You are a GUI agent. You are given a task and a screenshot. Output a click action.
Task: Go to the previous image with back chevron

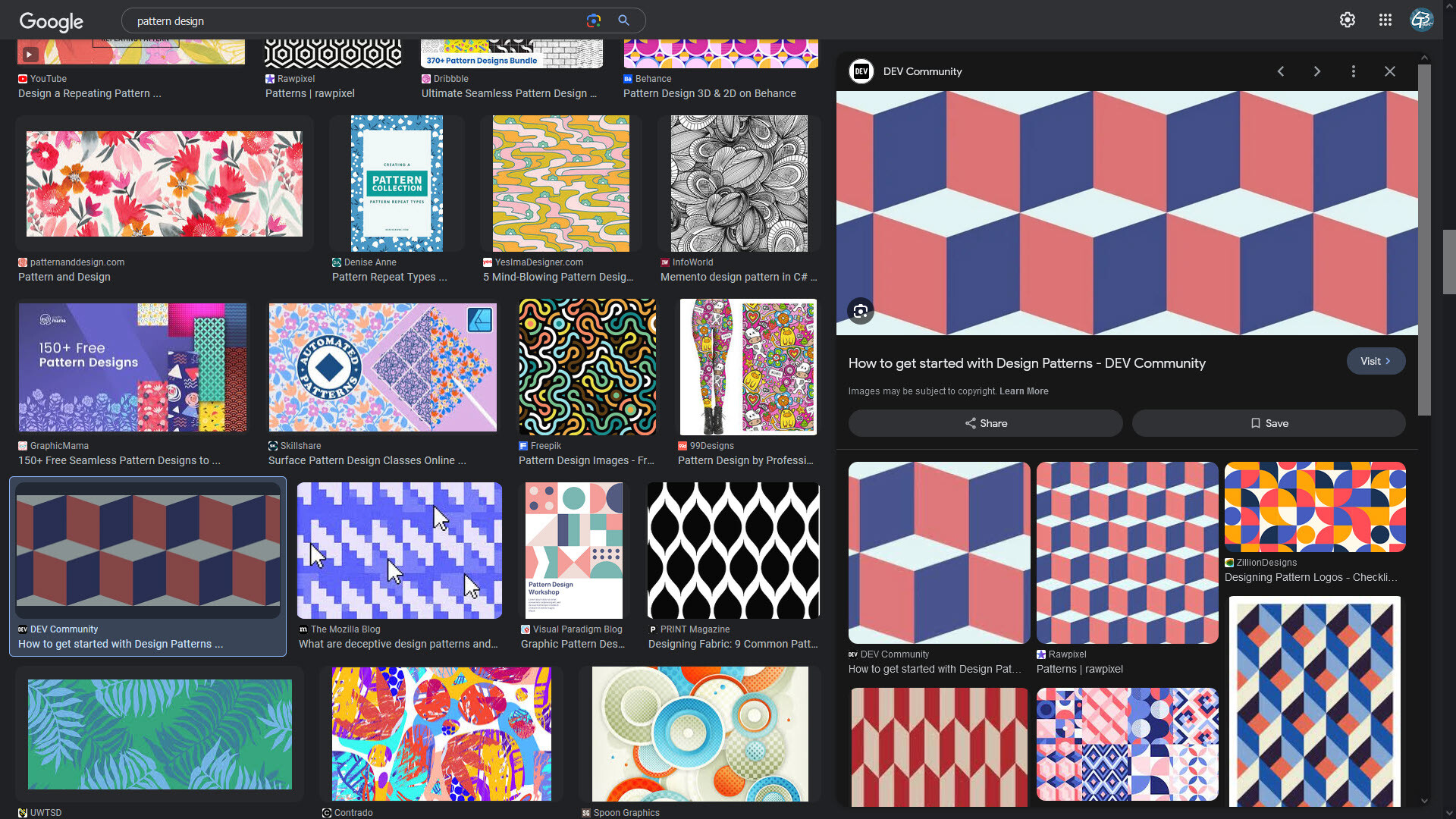(1281, 71)
